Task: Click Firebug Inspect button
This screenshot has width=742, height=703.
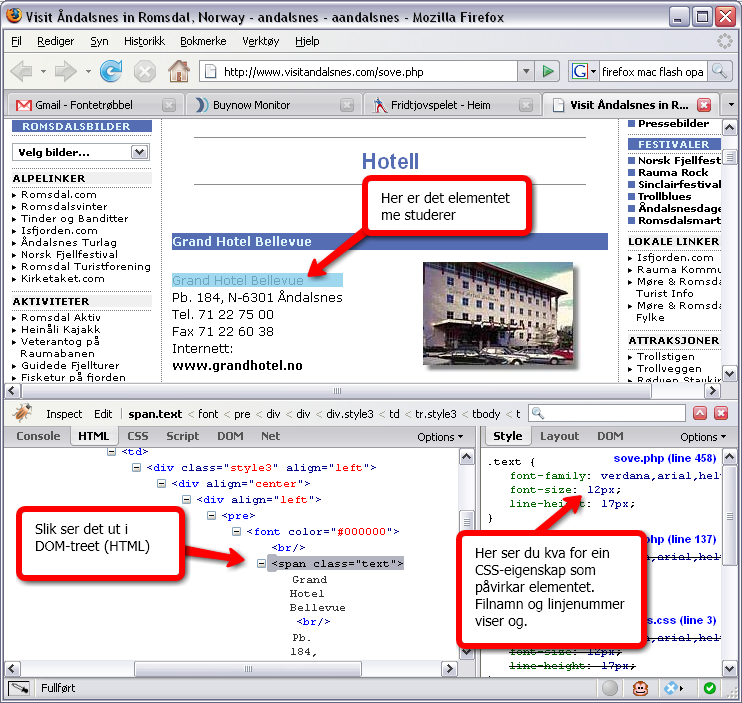Action: coord(64,414)
